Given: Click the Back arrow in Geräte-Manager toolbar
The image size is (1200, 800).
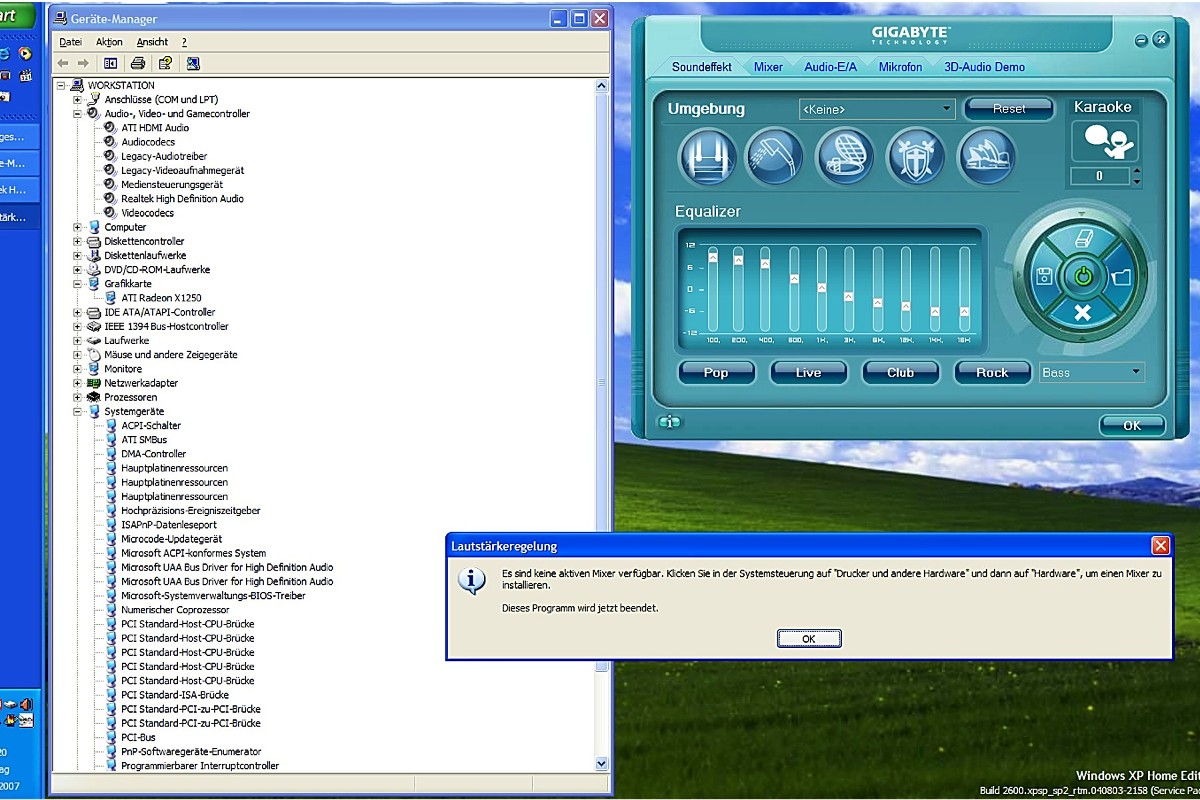Looking at the screenshot, I should [x=63, y=63].
